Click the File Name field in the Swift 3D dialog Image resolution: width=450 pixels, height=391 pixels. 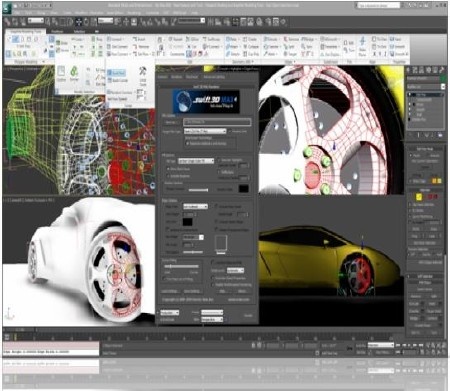(217, 122)
